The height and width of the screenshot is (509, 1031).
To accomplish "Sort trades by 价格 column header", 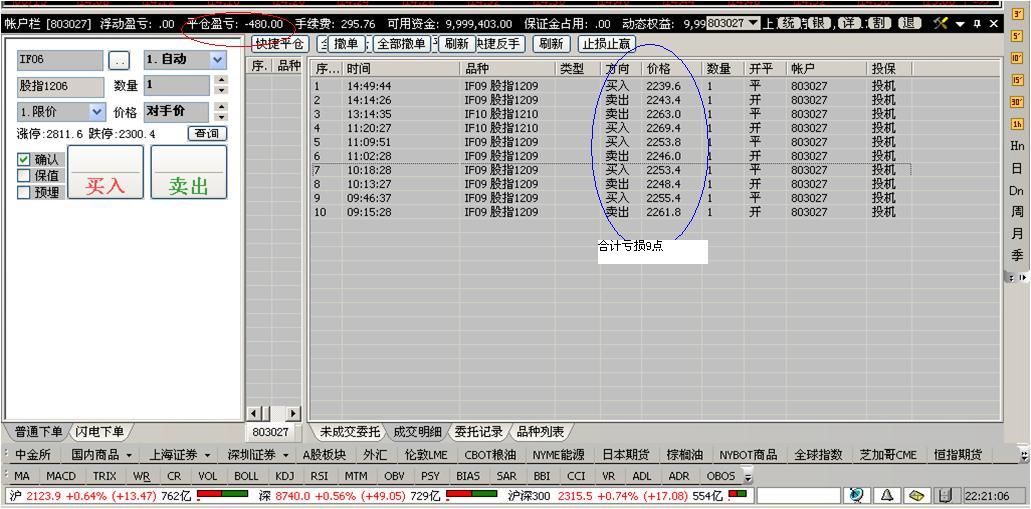I will (671, 68).
